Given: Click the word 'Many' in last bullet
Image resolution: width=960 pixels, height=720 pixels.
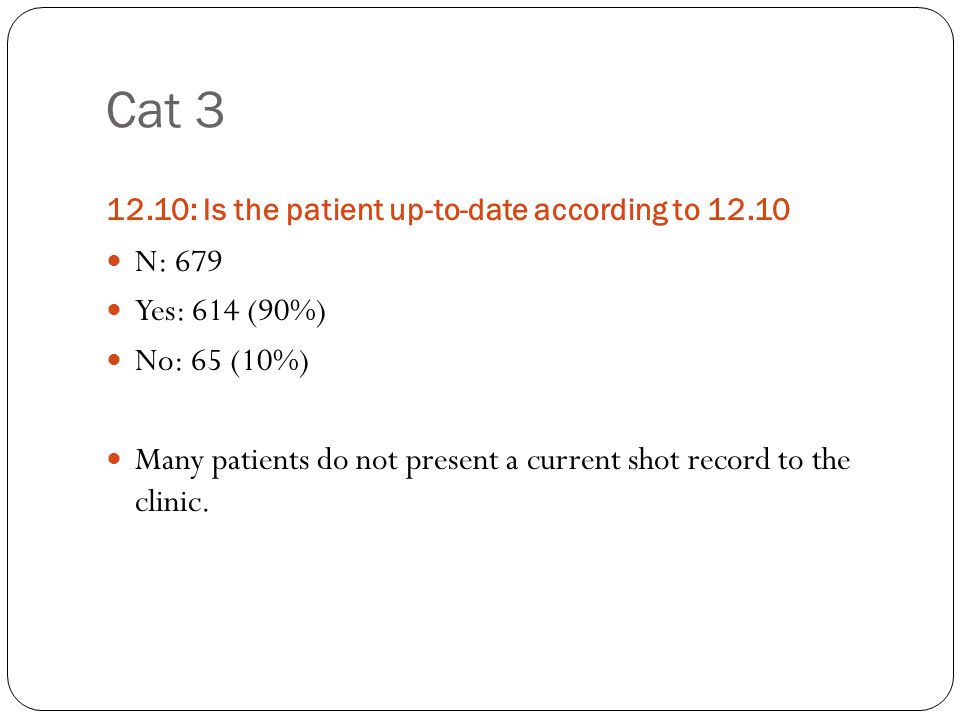Looking at the screenshot, I should (x=169, y=462).
